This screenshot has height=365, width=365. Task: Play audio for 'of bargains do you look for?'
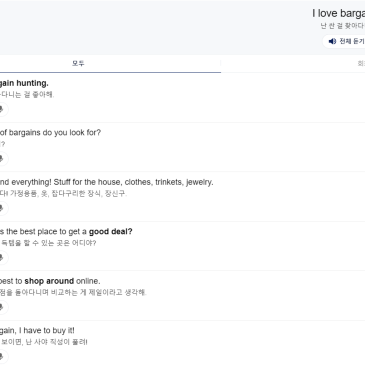click(2, 158)
